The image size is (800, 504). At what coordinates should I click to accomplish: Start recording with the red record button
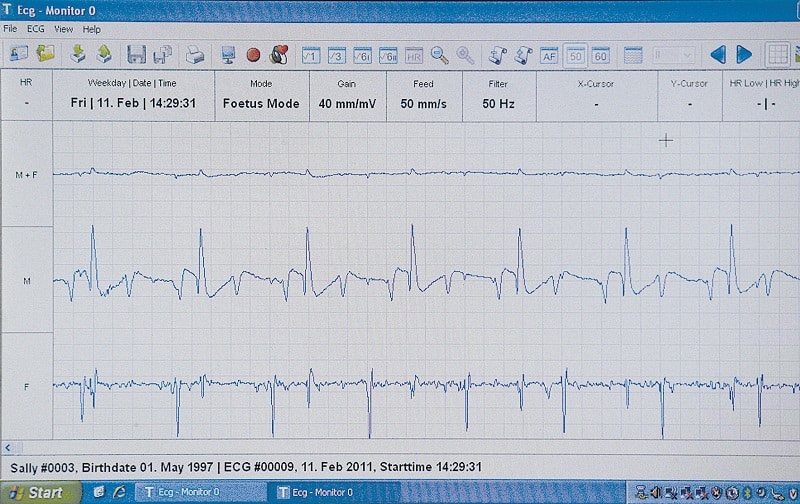coord(253,55)
